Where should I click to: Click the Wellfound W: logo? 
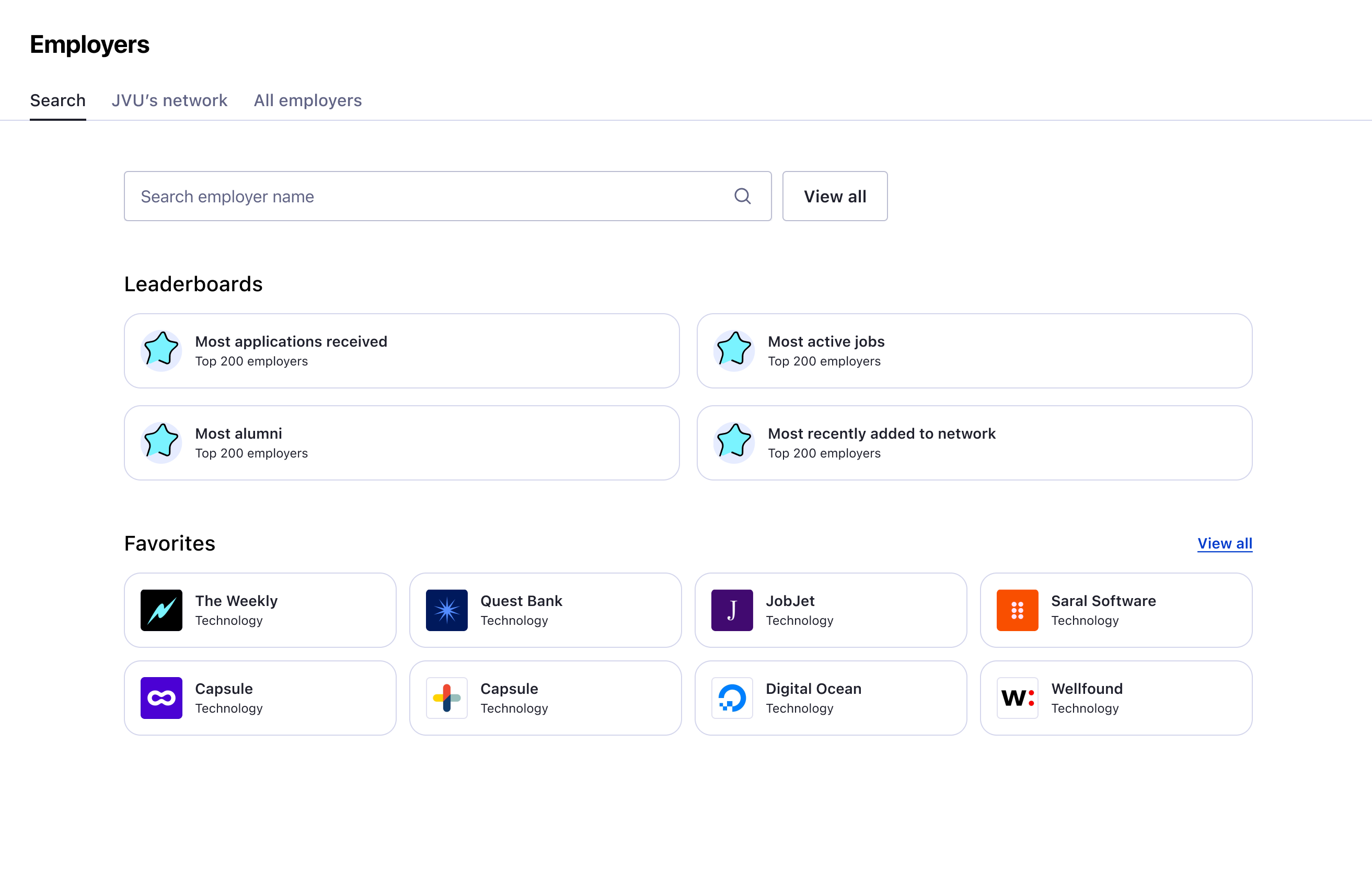(x=1018, y=697)
